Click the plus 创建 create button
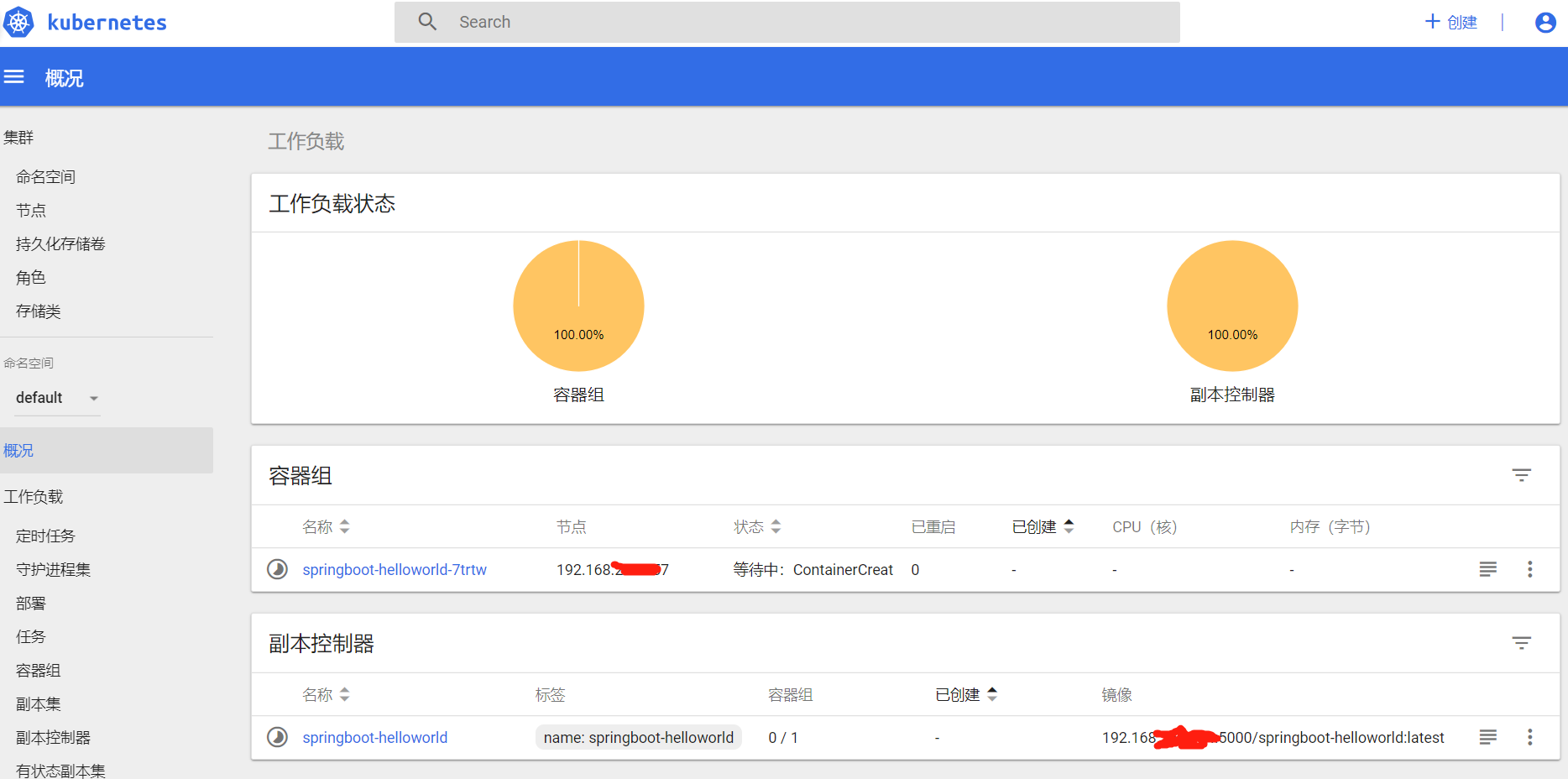Viewport: 1568px width, 779px height. point(1450,22)
